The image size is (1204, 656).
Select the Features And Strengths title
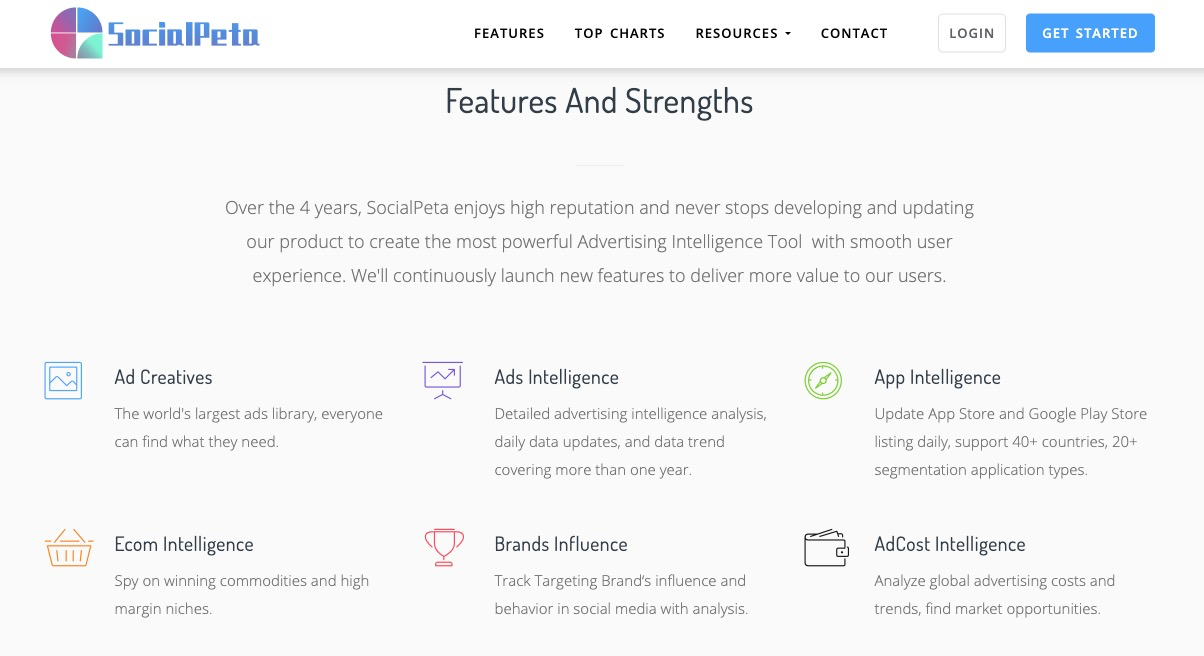(600, 101)
